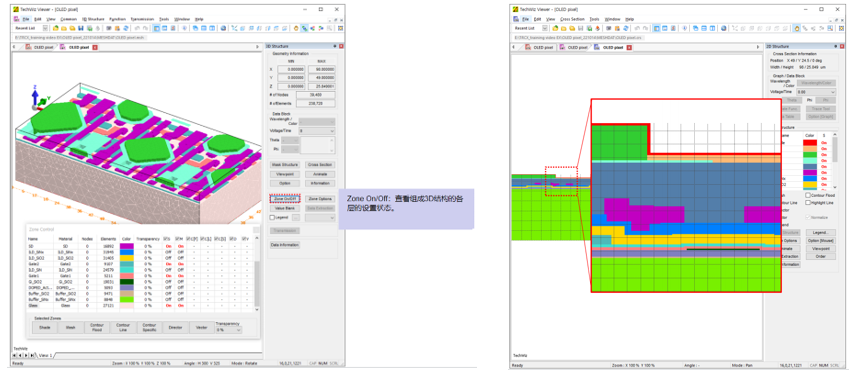Close the active OLED pixel tab with red X
The image size is (856, 379).
pyautogui.click(x=95, y=48)
